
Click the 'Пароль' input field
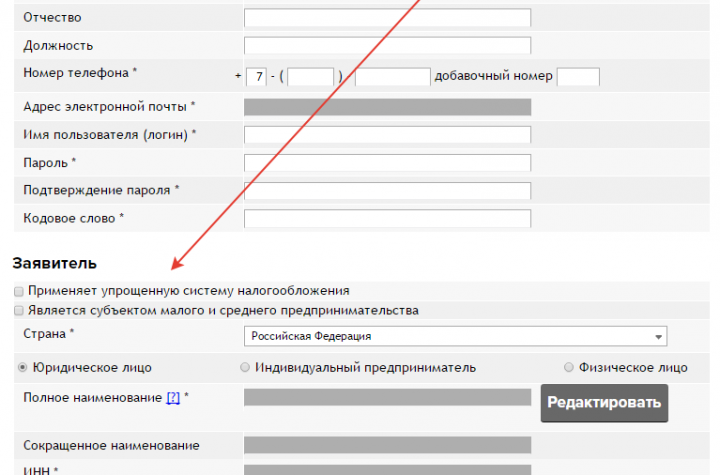pyautogui.click(x=387, y=163)
